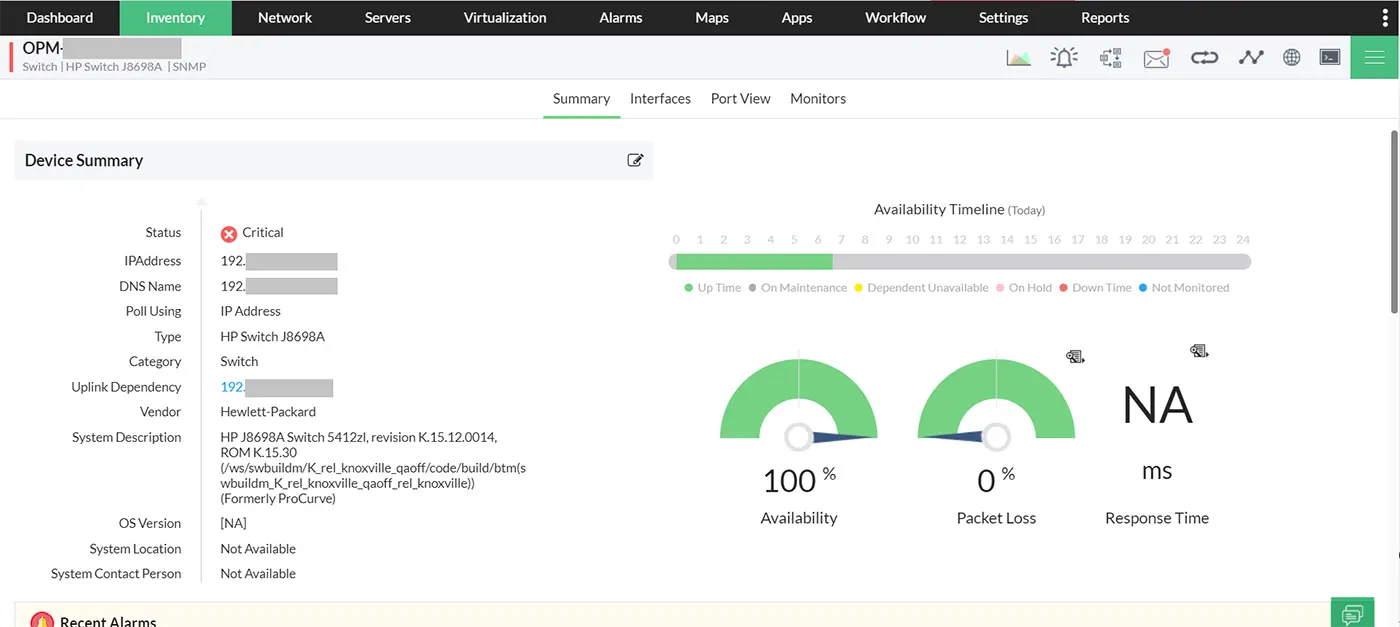Click the alarm bell notification icon

coord(1063,57)
